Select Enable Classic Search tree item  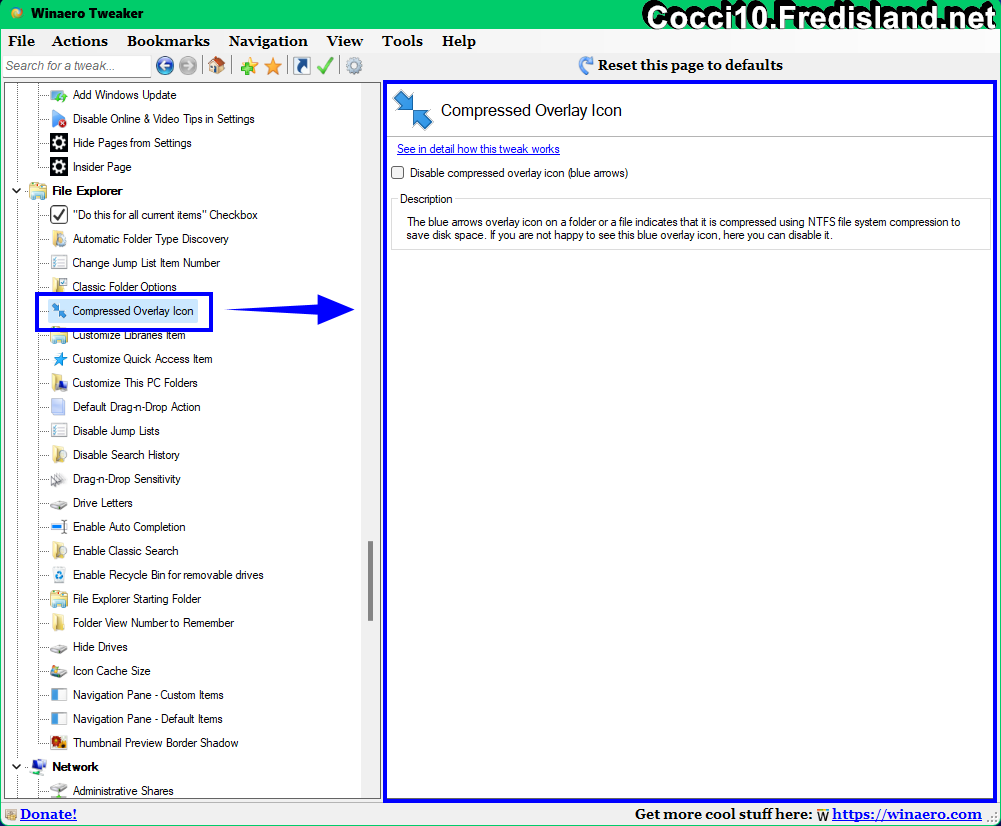click(x=126, y=551)
